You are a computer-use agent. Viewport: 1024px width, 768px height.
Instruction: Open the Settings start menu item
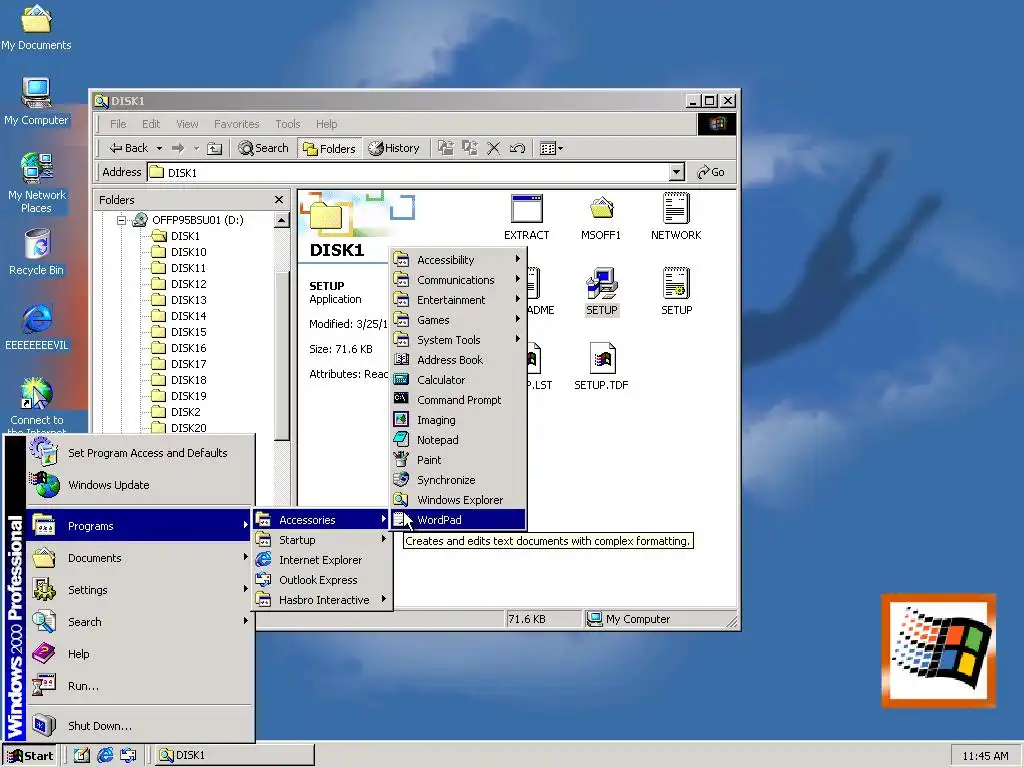coord(140,590)
